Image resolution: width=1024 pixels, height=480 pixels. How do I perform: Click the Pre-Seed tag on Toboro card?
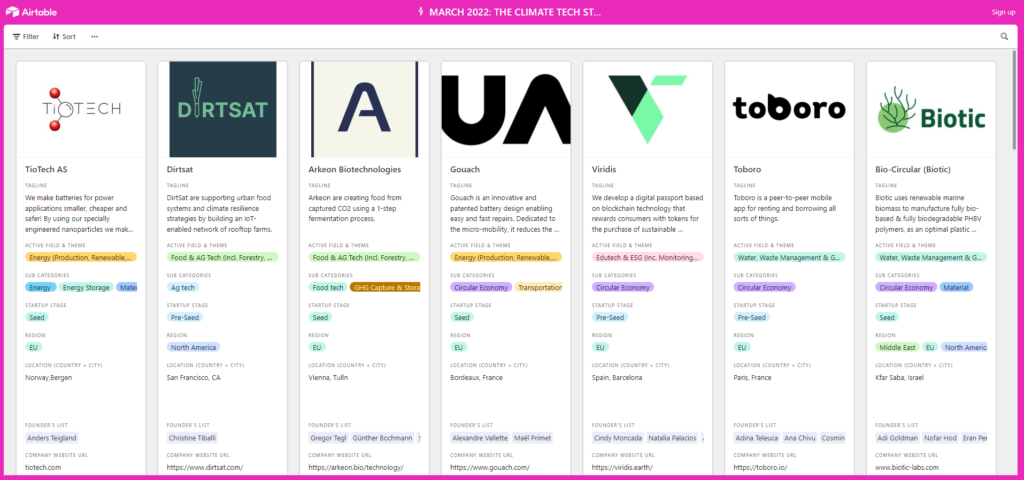pos(752,317)
